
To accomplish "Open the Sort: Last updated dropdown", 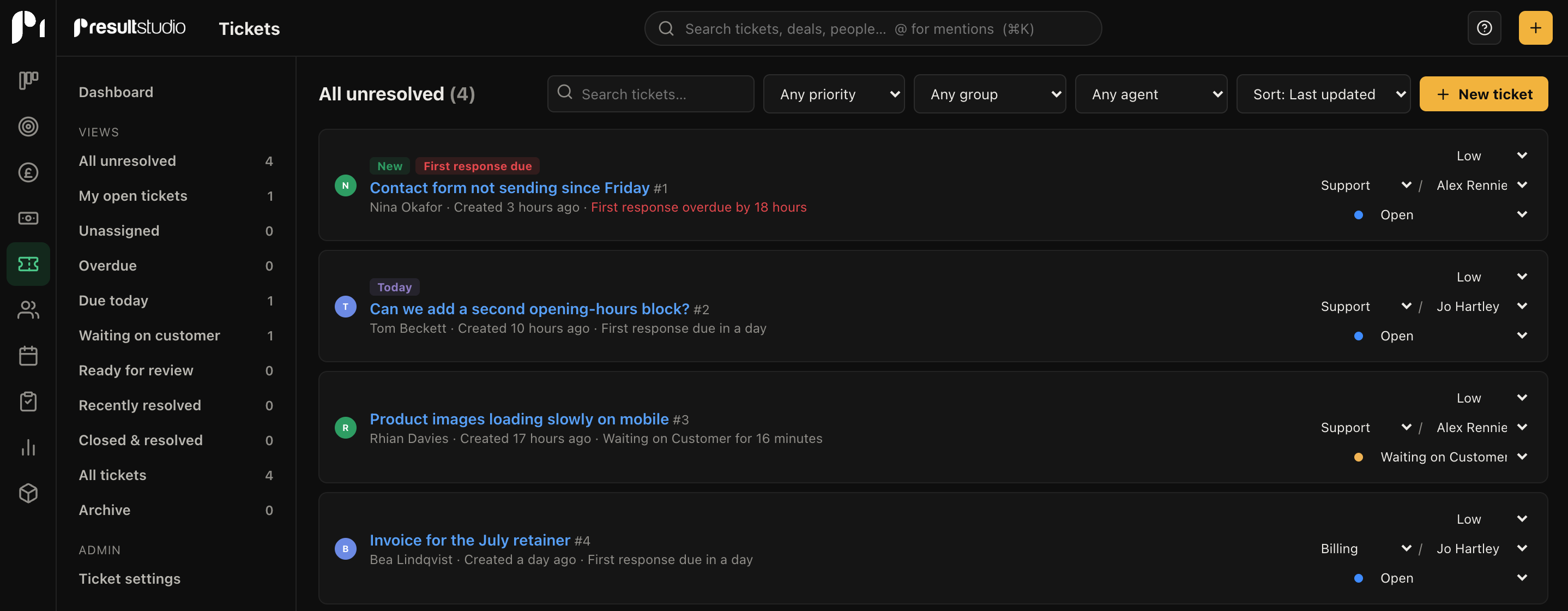I will click(1323, 94).
